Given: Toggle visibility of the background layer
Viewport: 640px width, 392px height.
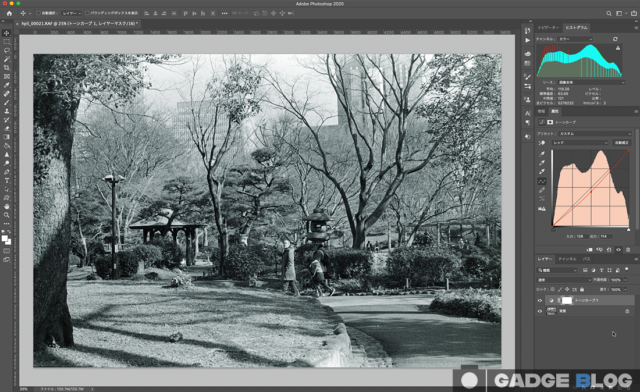Looking at the screenshot, I should click(x=540, y=311).
